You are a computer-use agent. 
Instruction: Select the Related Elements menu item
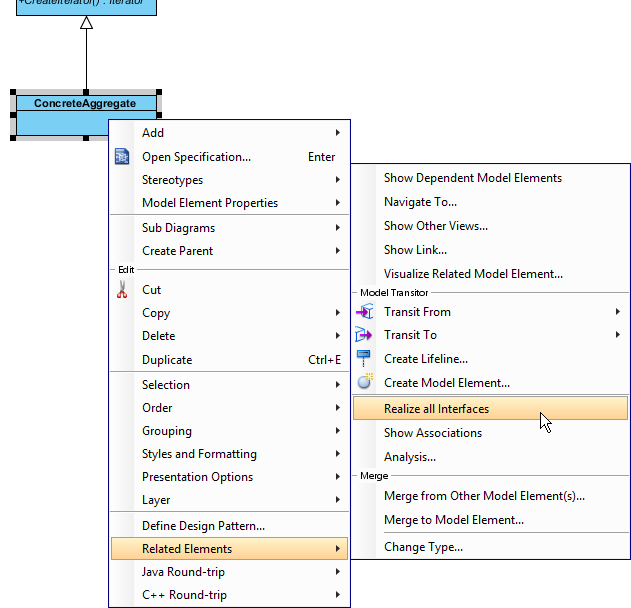click(229, 548)
